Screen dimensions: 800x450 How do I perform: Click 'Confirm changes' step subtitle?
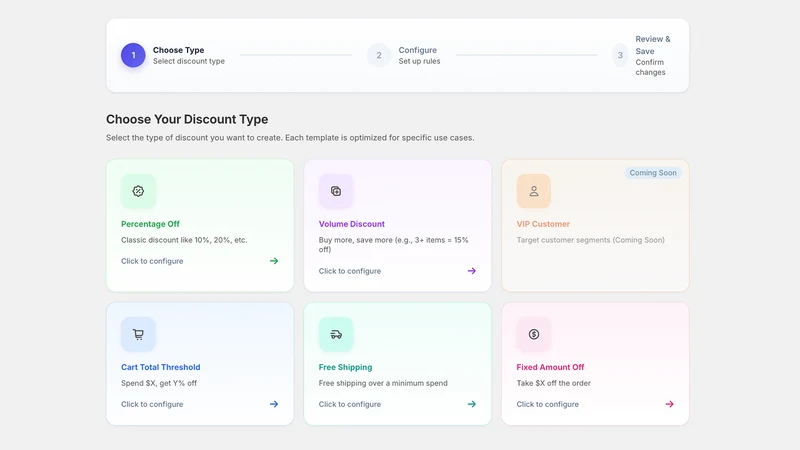pyautogui.click(x=651, y=67)
